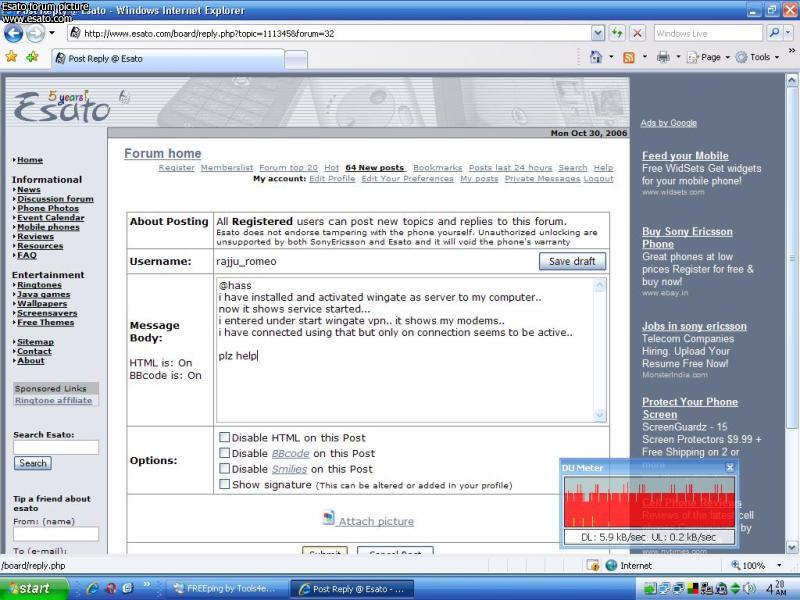Open the Jobs in sony ericsson ad
This screenshot has width=800, height=600.
[x=694, y=326]
